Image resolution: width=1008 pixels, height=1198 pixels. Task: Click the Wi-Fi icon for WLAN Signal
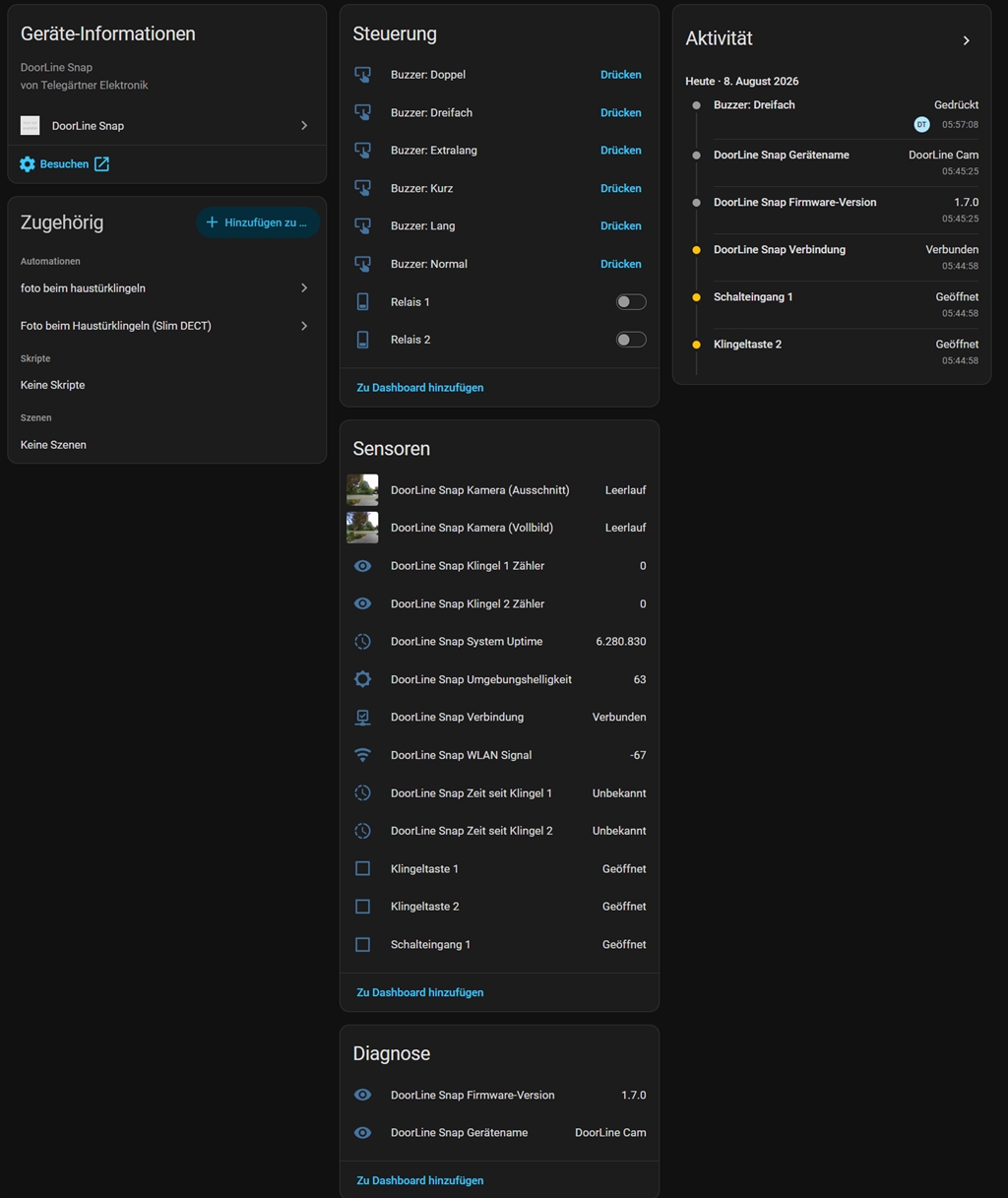[x=362, y=755]
